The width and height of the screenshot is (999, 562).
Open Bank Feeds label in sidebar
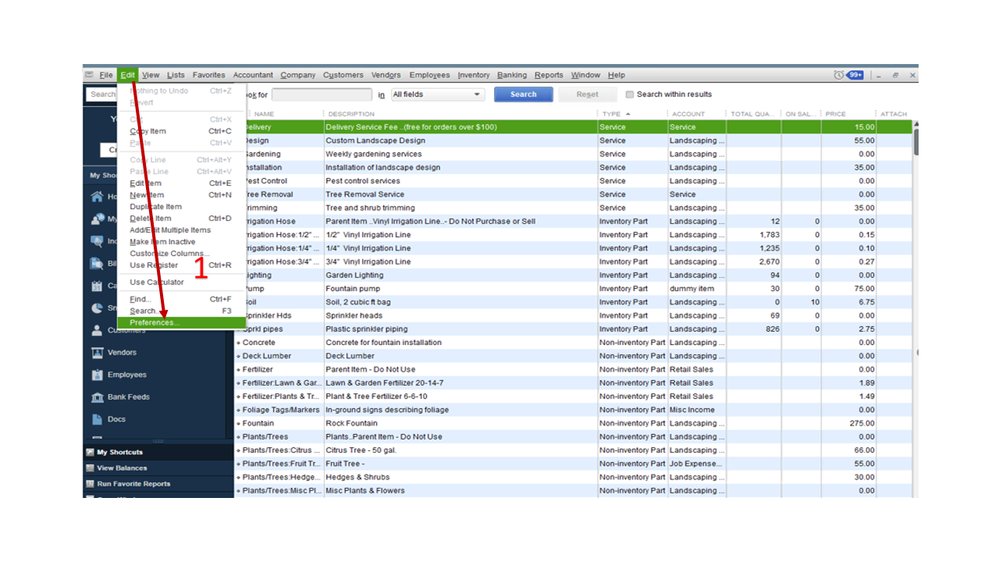click(128, 397)
